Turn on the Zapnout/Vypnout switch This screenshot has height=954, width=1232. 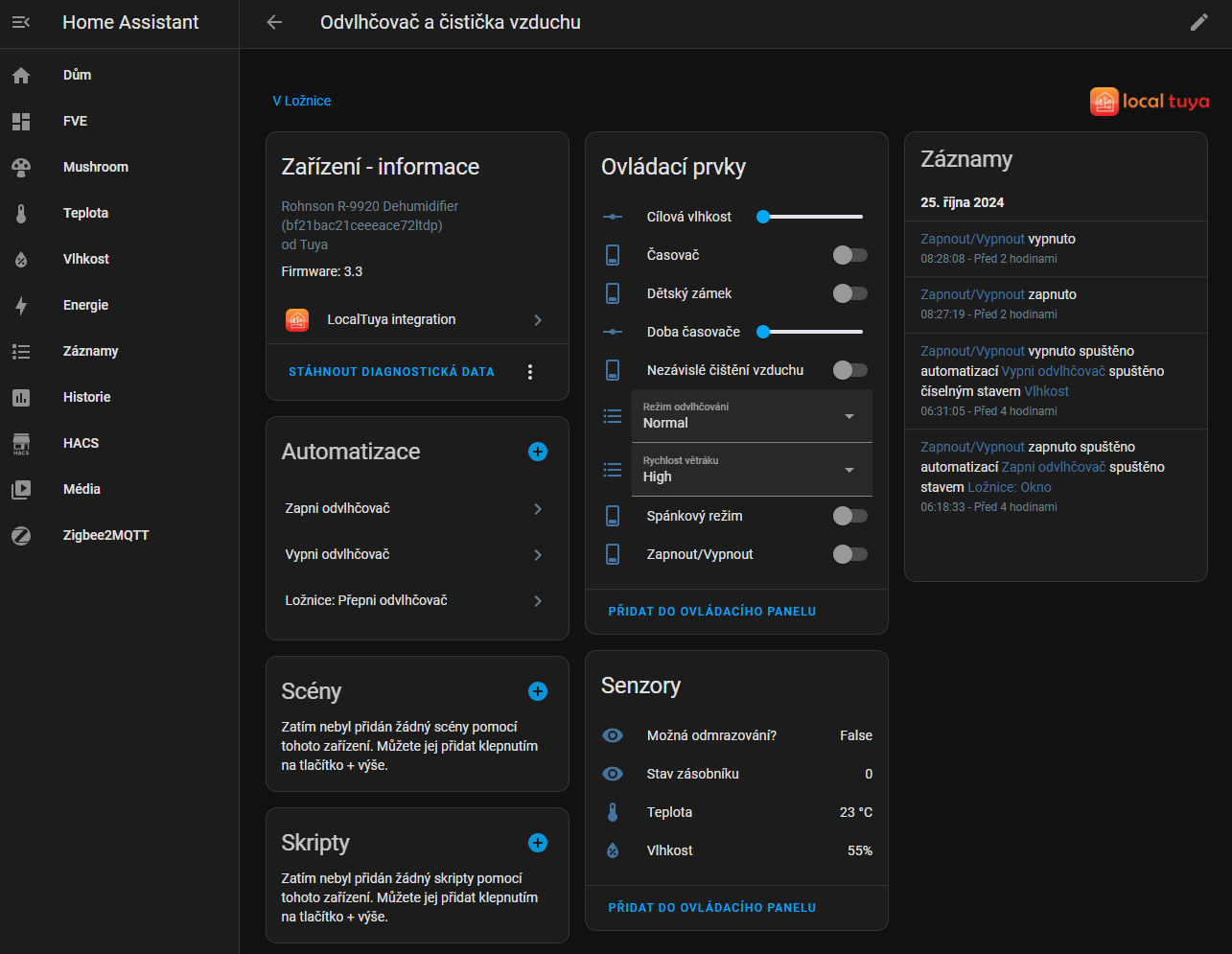849,554
